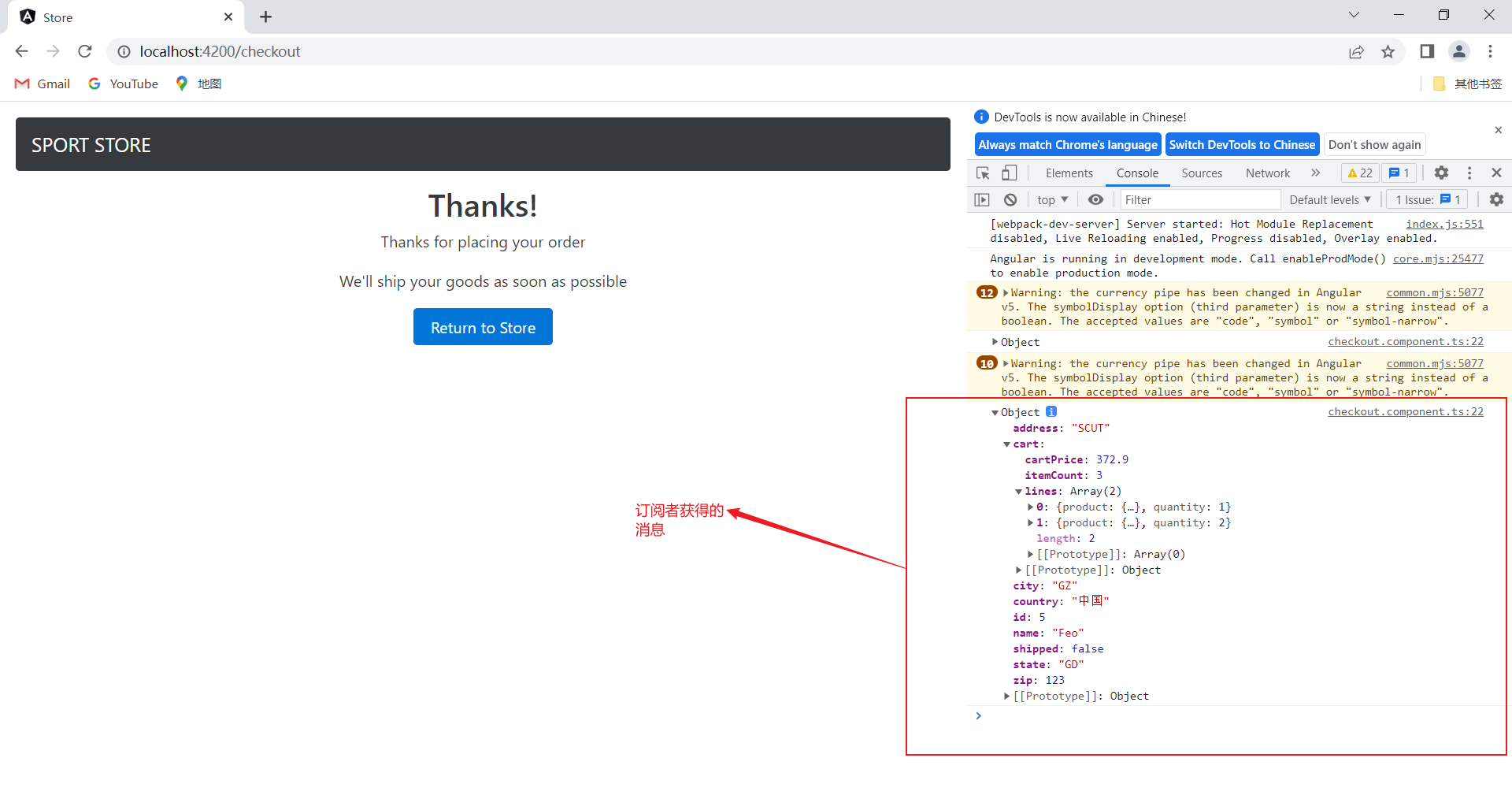Click the 12 repeat count badge
The width and height of the screenshot is (1512, 810).
click(x=987, y=293)
